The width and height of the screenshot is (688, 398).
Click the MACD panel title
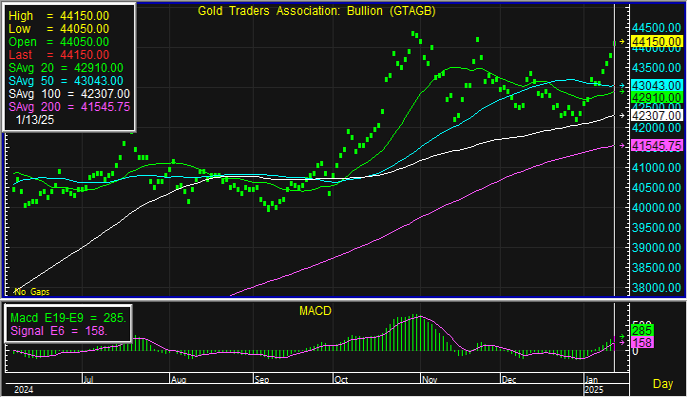pyautogui.click(x=315, y=311)
